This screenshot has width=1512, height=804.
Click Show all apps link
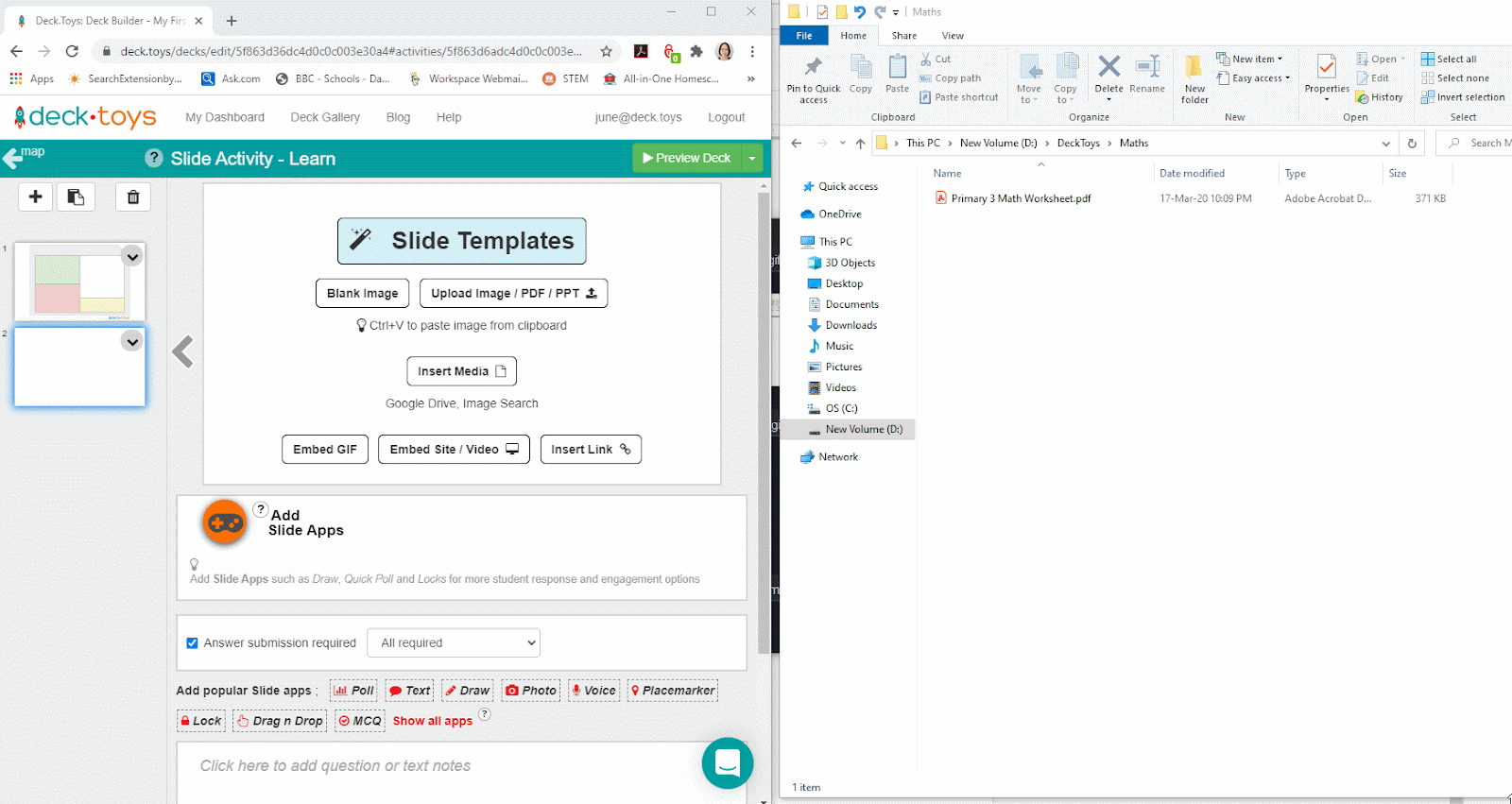click(433, 721)
